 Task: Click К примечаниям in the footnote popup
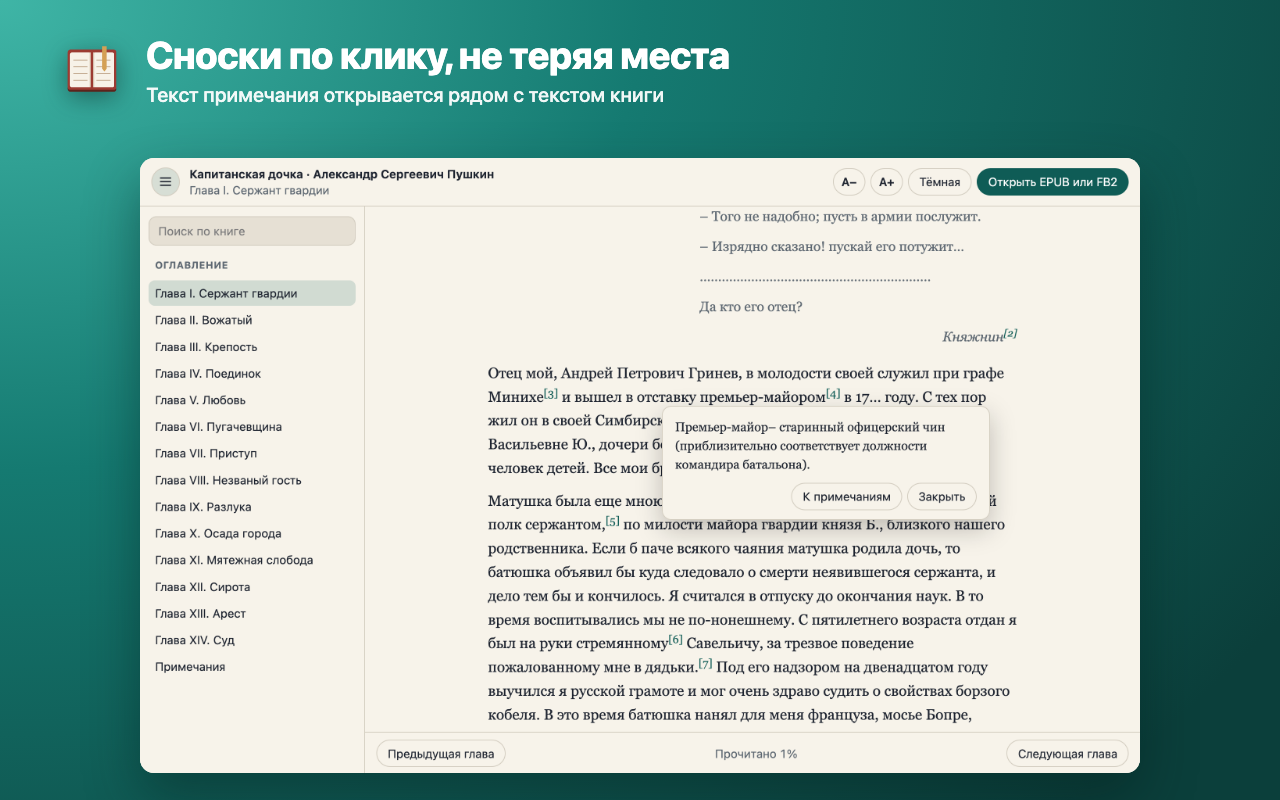tap(846, 497)
